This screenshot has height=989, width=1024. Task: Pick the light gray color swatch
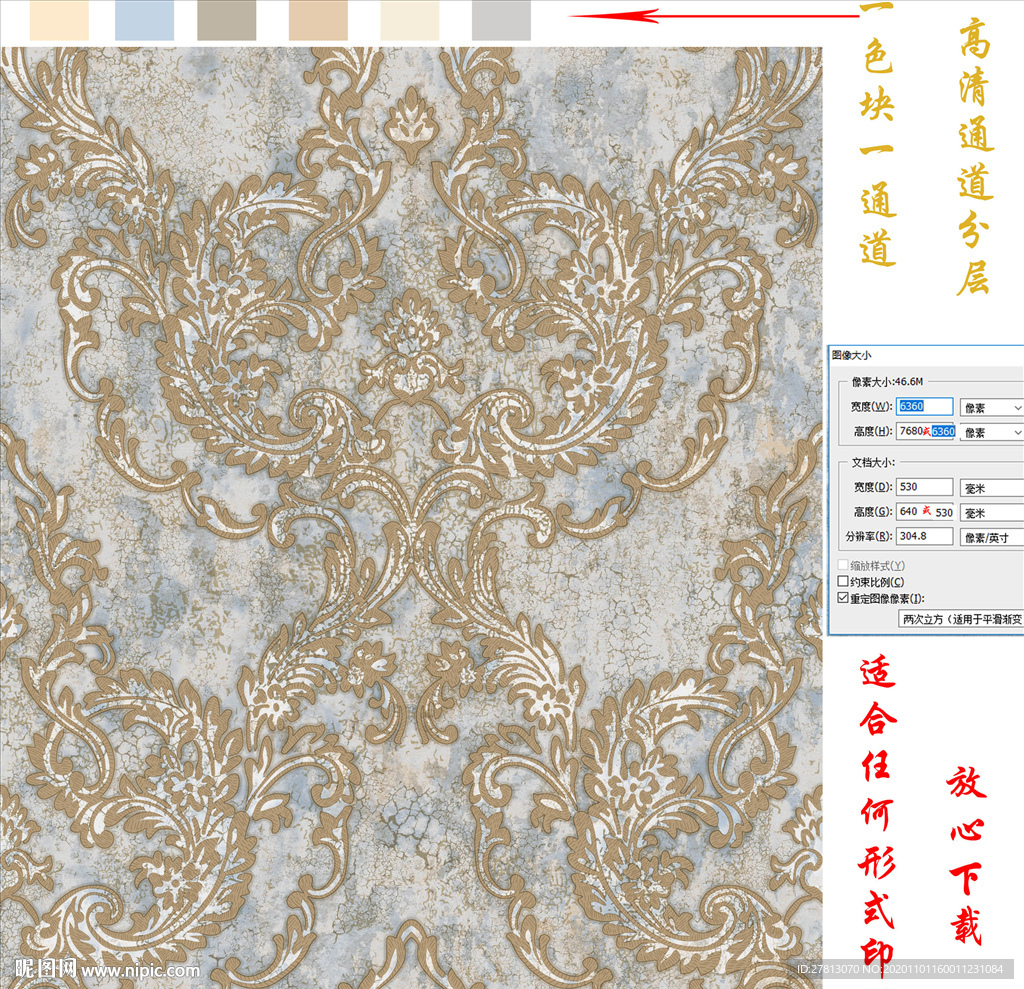coord(501,20)
